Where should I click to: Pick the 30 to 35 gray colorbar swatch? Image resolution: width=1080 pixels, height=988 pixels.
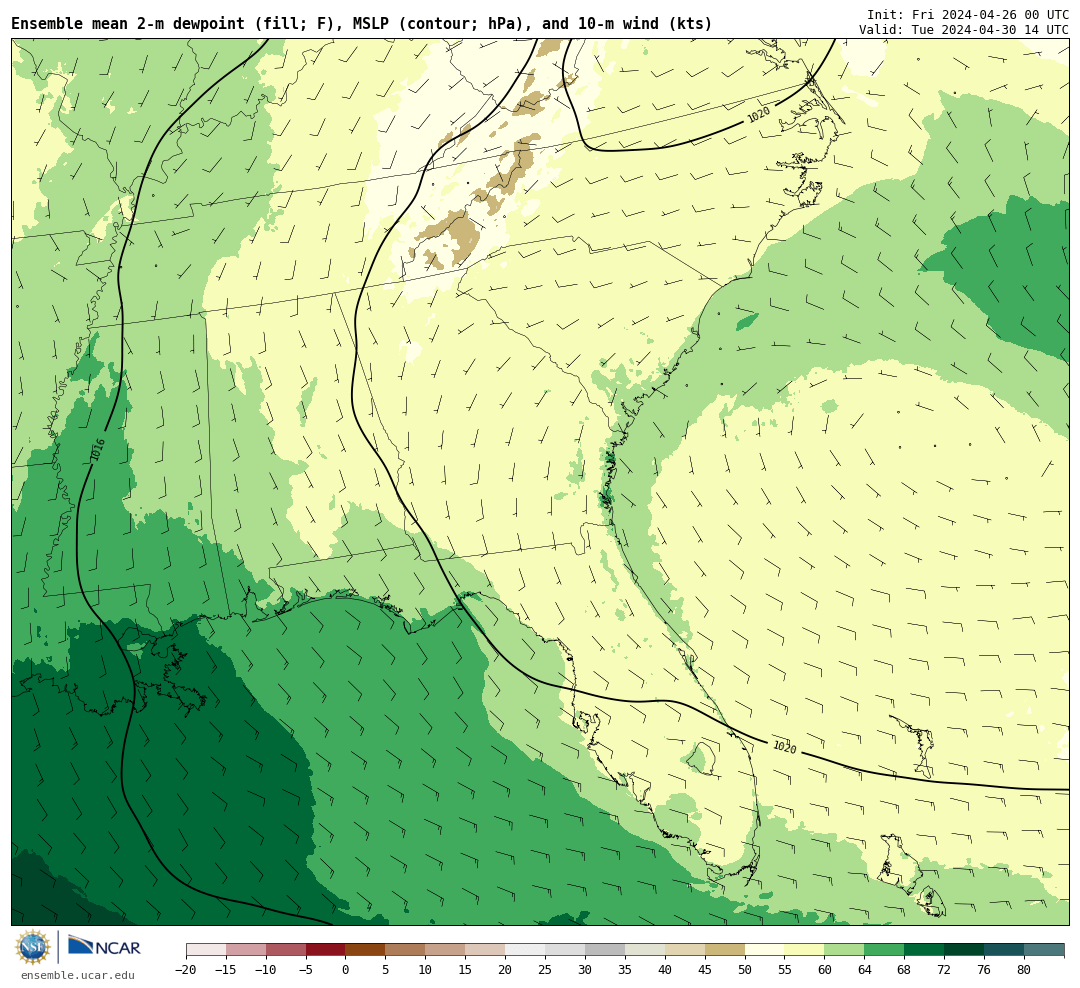605,950
